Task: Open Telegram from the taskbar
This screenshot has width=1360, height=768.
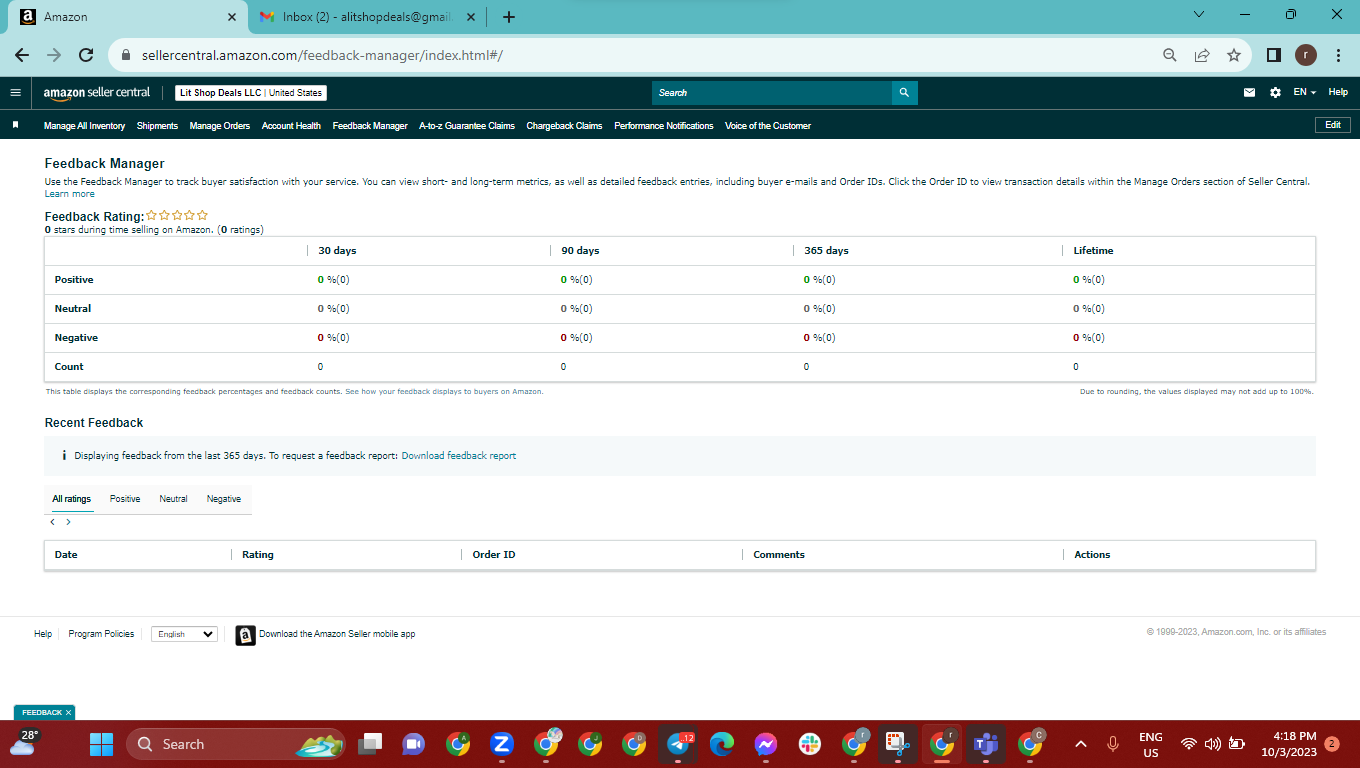Action: tap(678, 744)
